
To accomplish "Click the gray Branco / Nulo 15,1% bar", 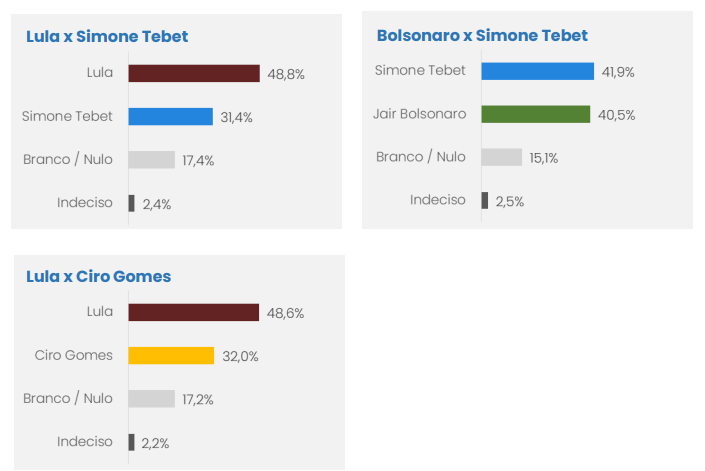I will 502,157.
